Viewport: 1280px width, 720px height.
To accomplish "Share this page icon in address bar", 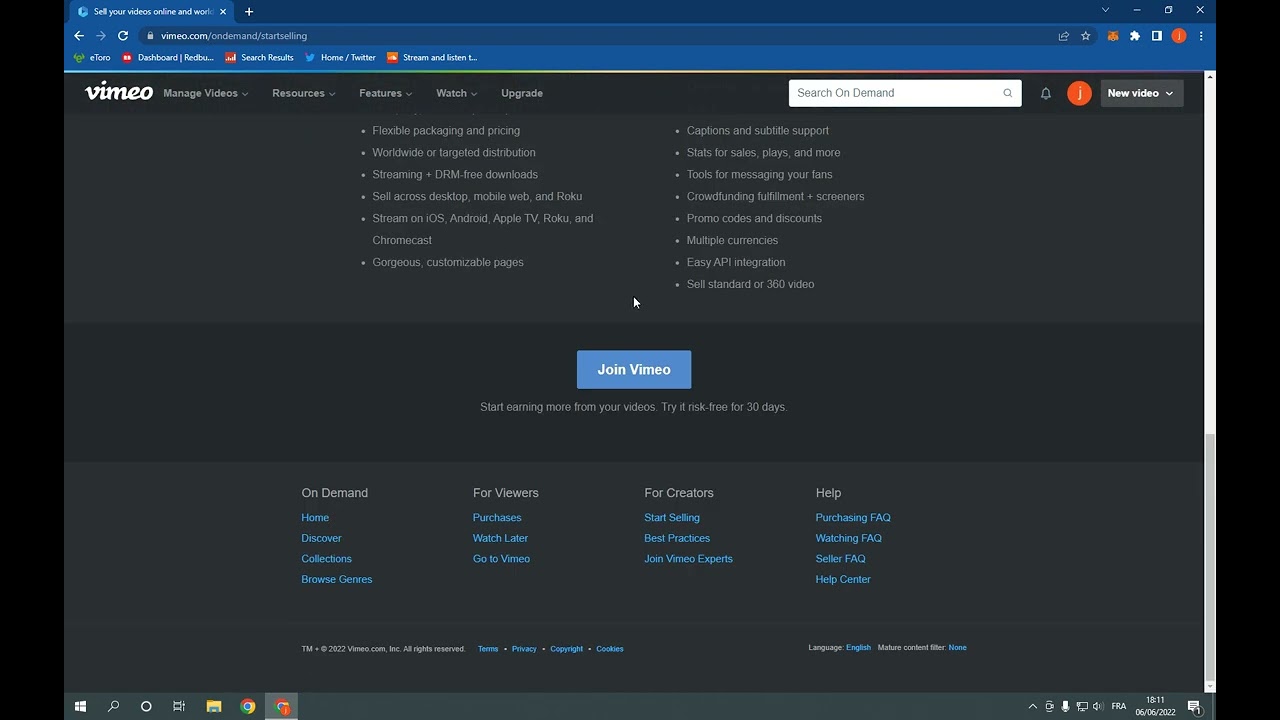I will coord(1064,36).
